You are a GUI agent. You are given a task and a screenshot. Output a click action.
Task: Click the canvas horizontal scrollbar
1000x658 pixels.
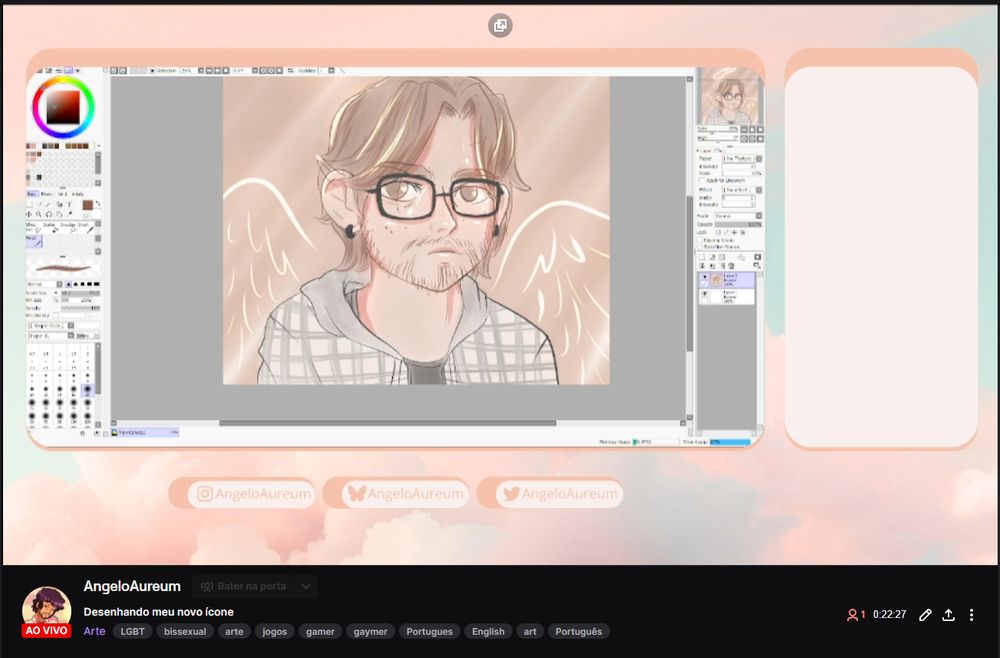pos(388,423)
